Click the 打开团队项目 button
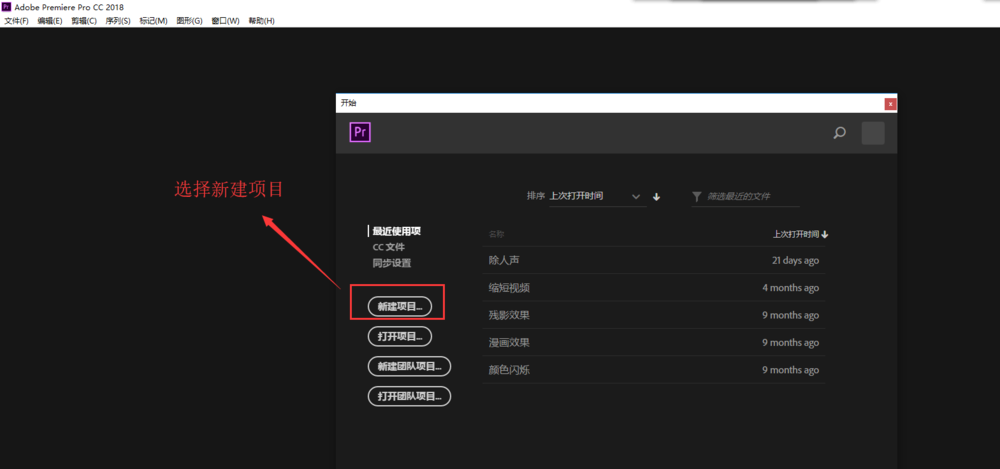The image size is (1000, 469). coord(410,396)
